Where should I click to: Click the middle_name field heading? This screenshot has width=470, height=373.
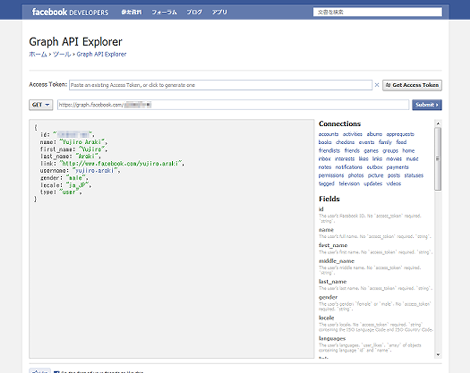pyautogui.click(x=336, y=261)
